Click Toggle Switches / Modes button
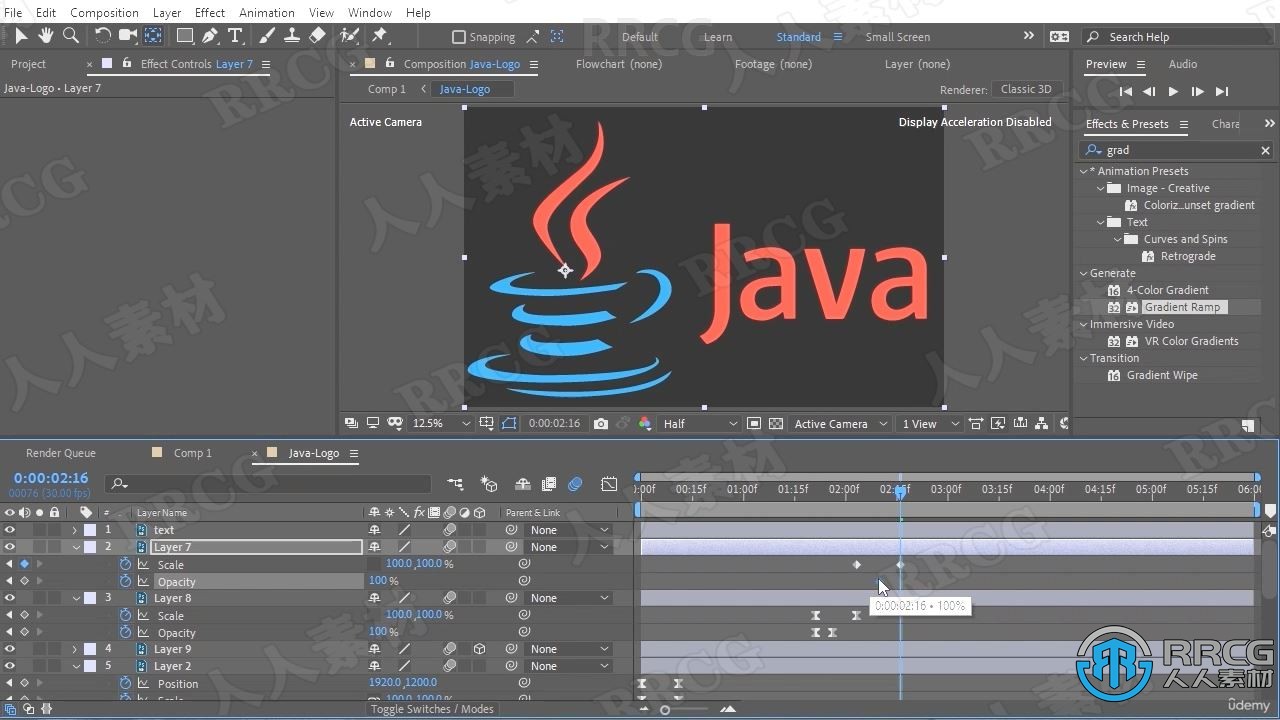 (x=432, y=709)
